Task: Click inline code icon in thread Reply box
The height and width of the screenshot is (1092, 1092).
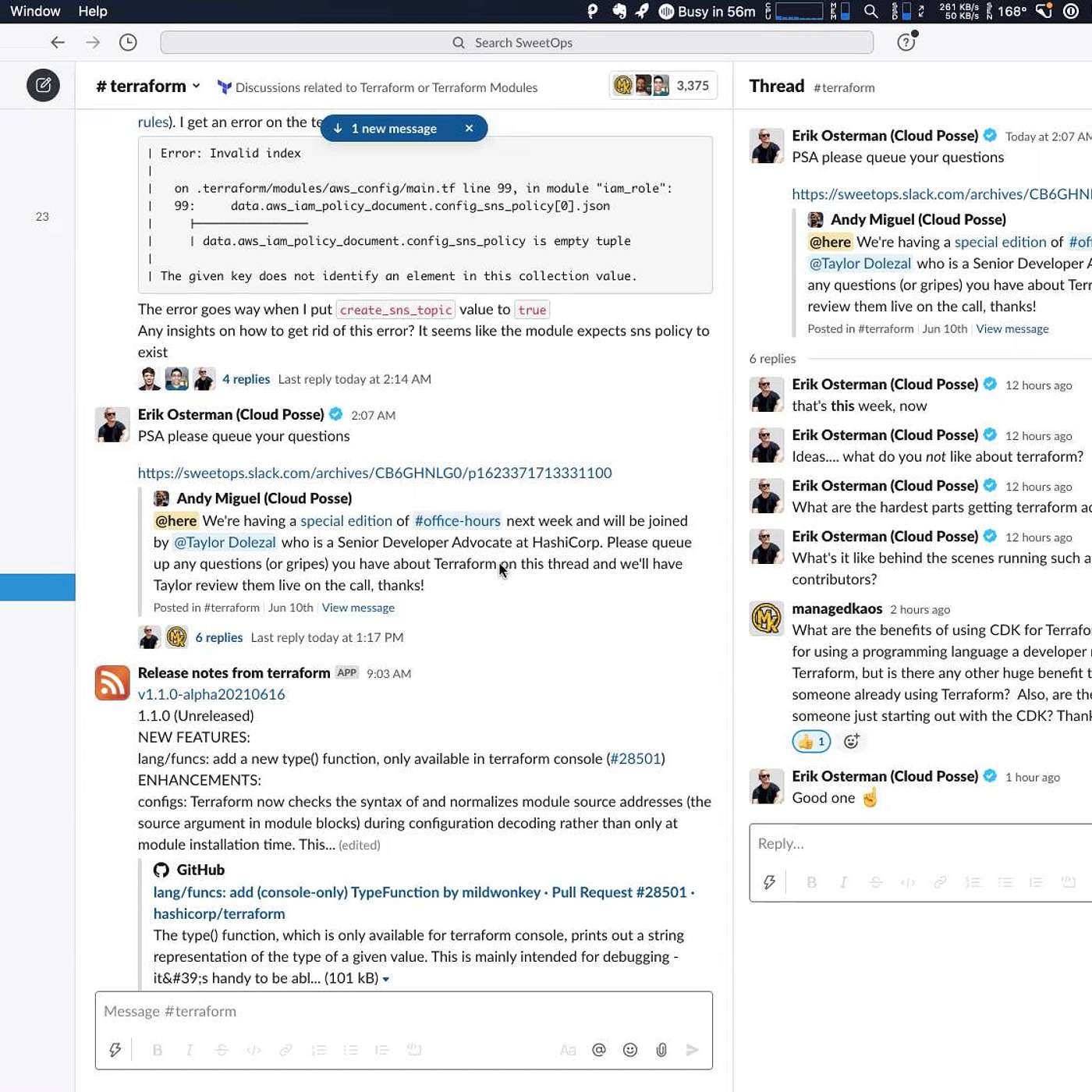Action: [x=908, y=882]
